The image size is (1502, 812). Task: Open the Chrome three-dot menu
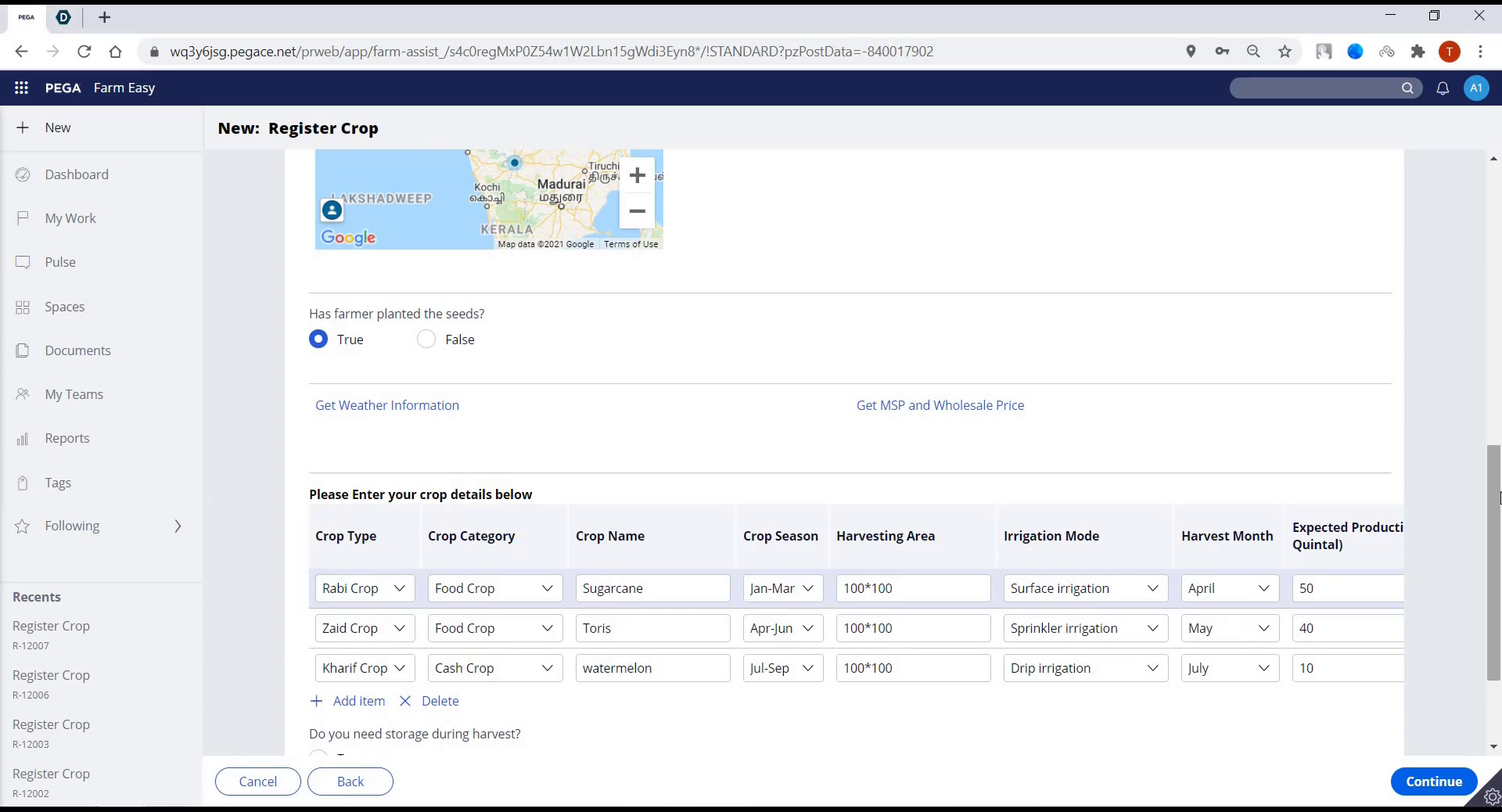1480,52
